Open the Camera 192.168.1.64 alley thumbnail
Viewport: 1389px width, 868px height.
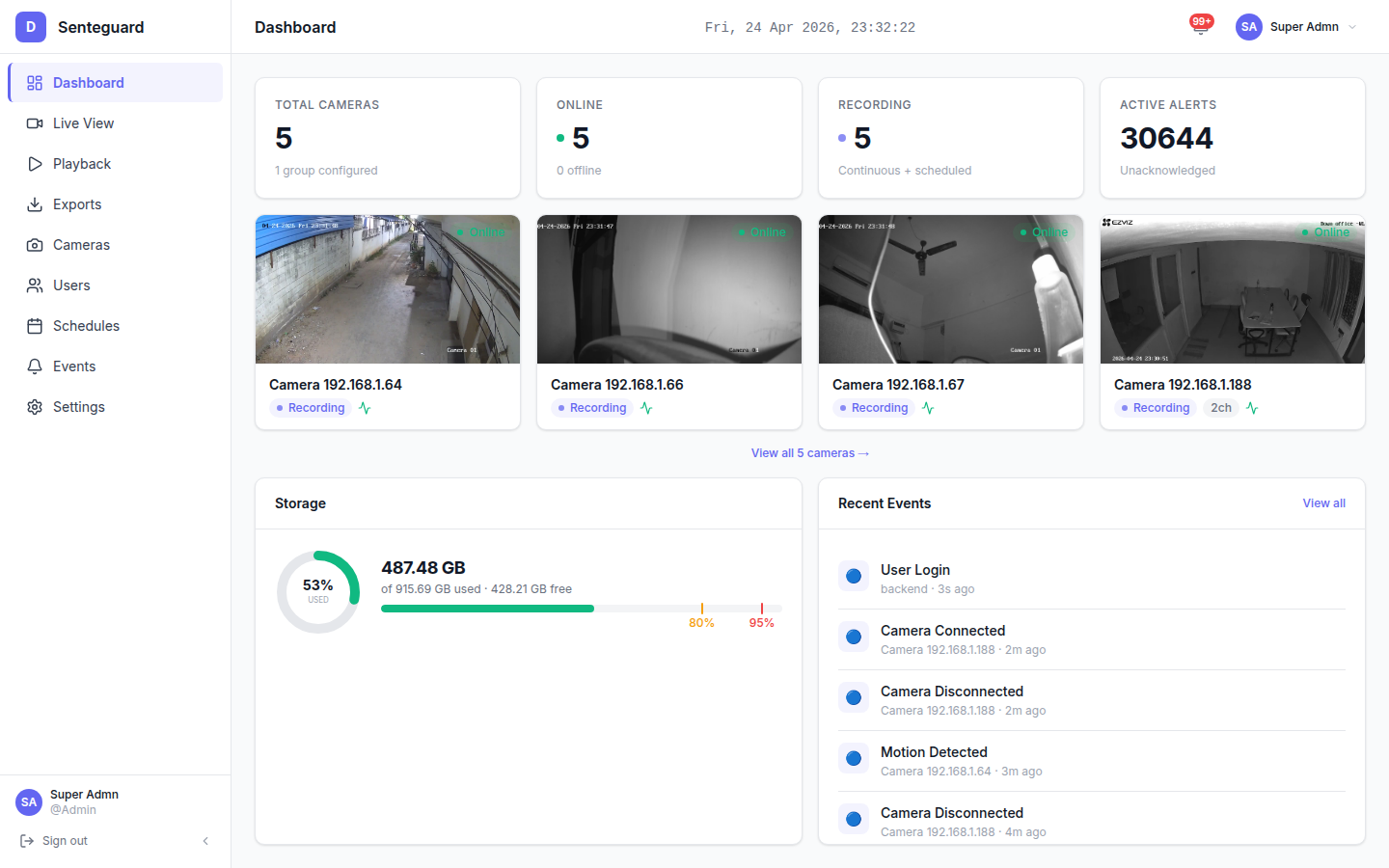pyautogui.click(x=388, y=289)
